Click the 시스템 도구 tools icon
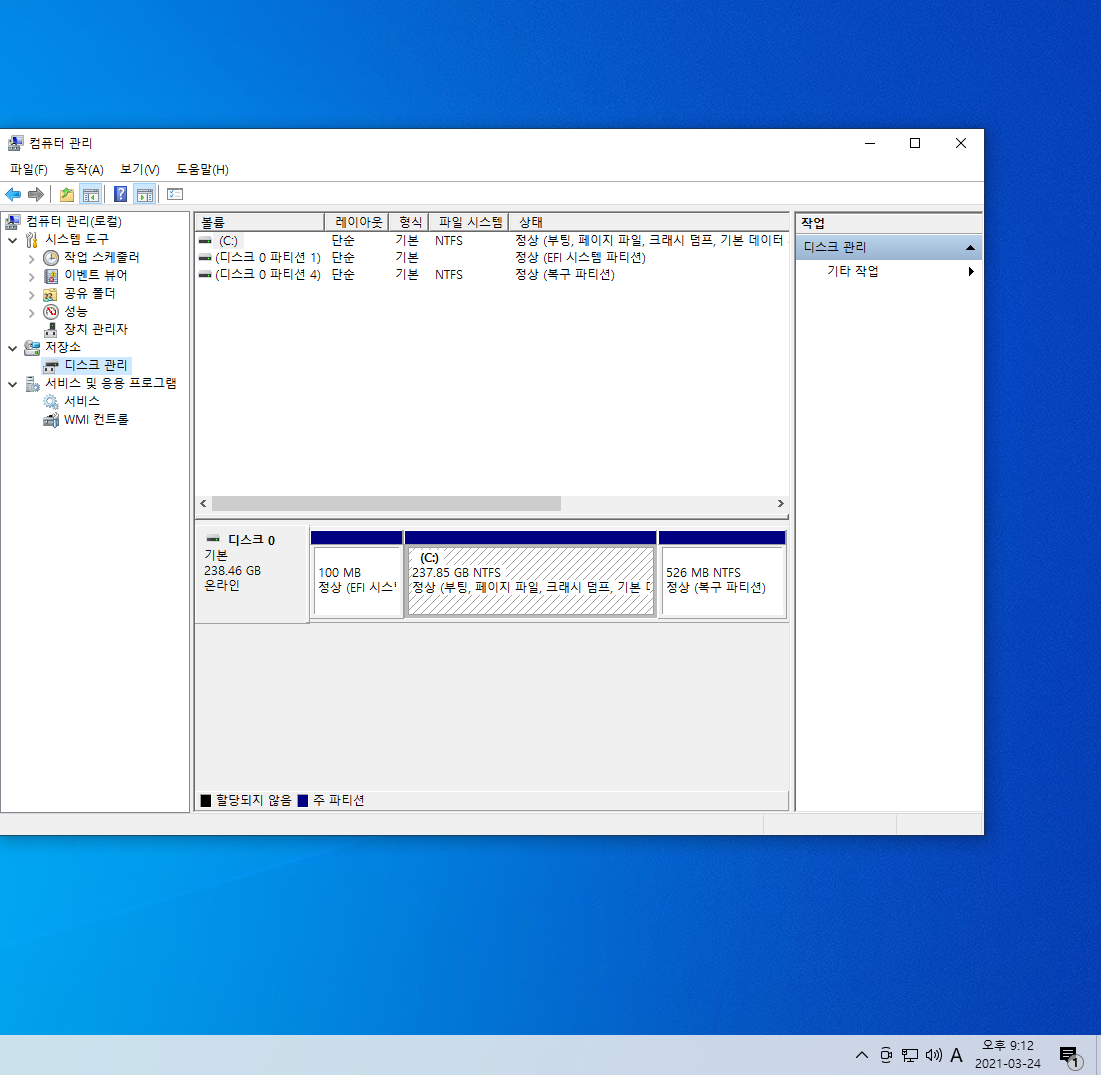Screen dimensions: 1101x1075 31,240
